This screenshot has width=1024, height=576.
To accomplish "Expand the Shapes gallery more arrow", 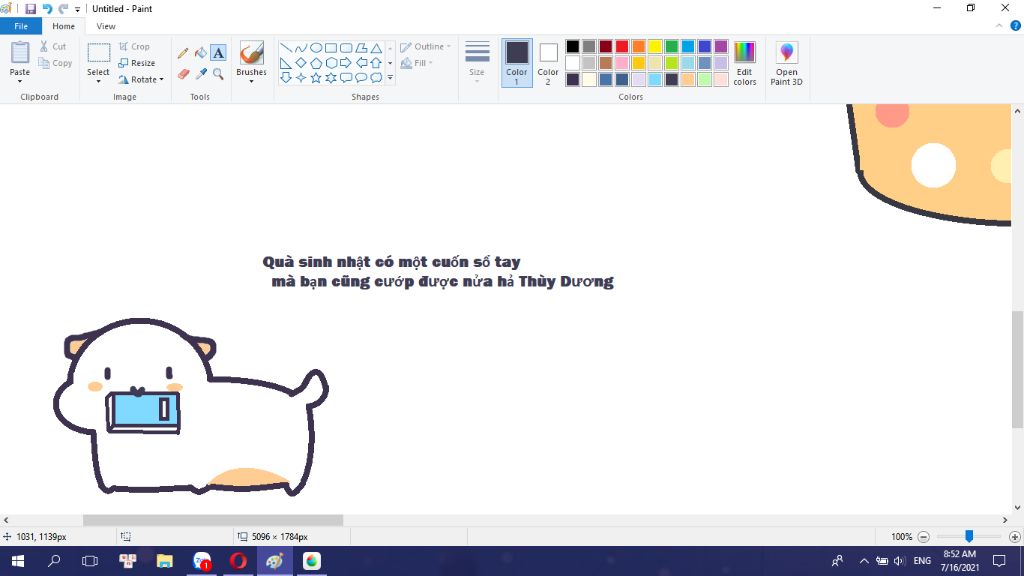I will (390, 78).
